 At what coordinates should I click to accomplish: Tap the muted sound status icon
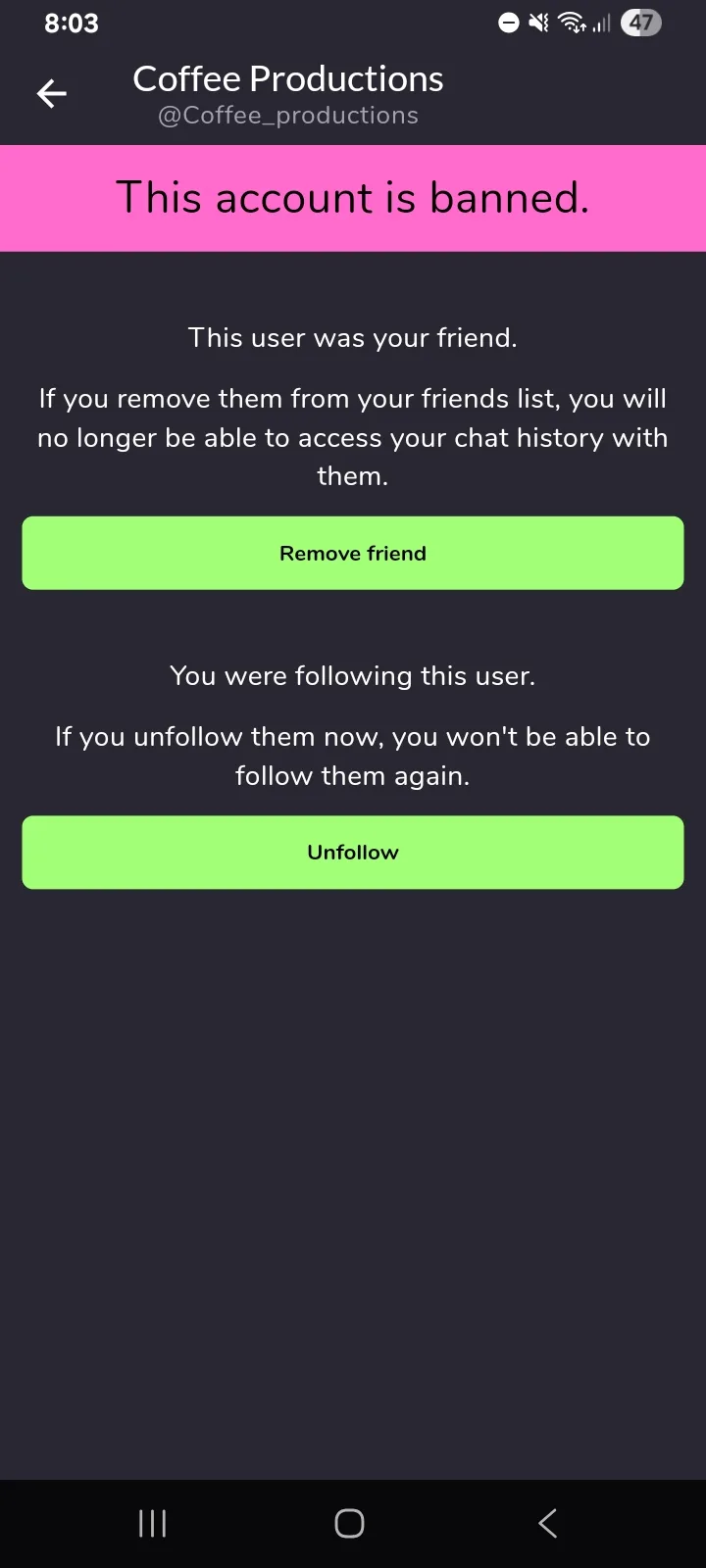[539, 23]
